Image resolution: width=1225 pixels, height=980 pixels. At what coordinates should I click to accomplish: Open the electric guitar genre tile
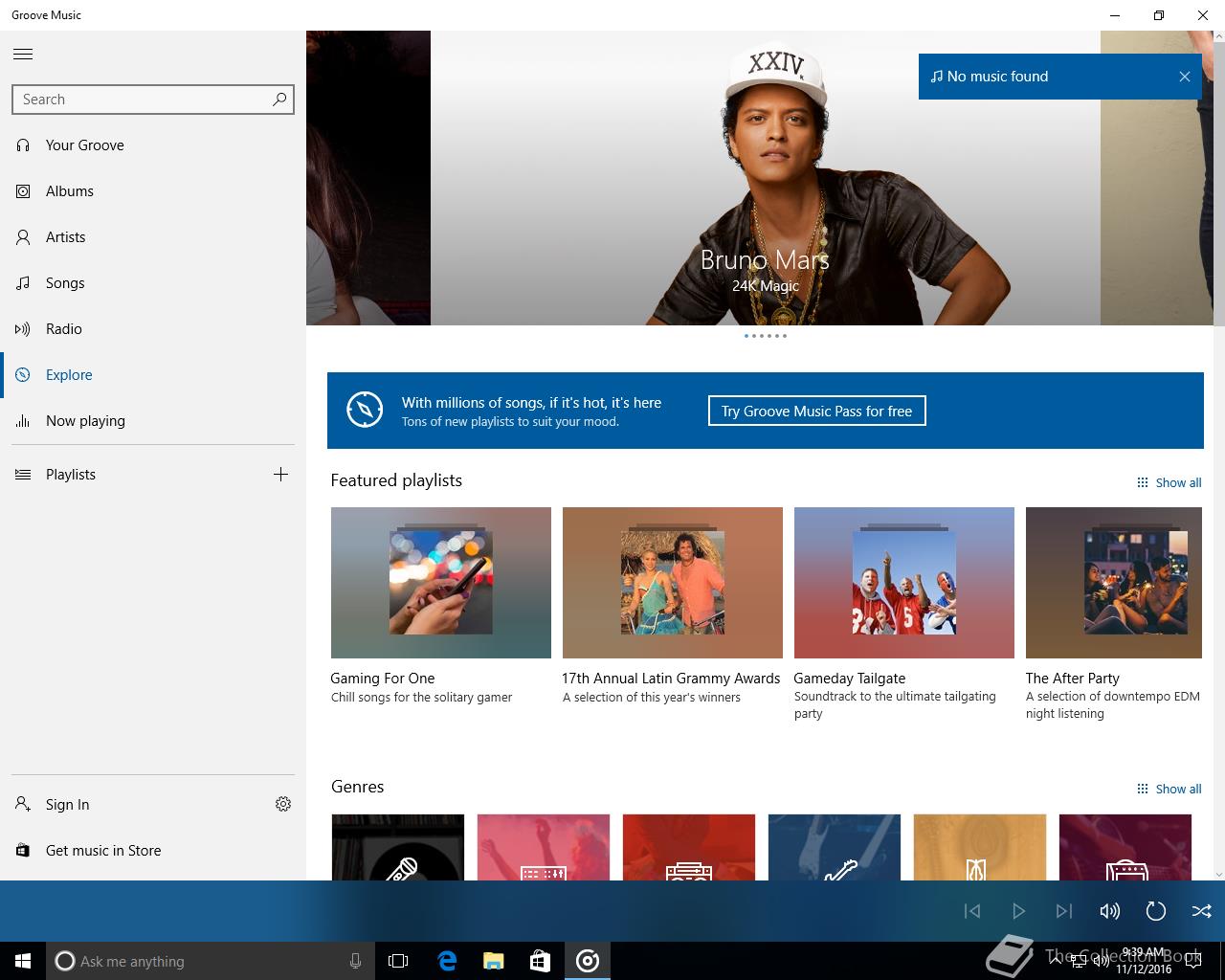click(835, 847)
